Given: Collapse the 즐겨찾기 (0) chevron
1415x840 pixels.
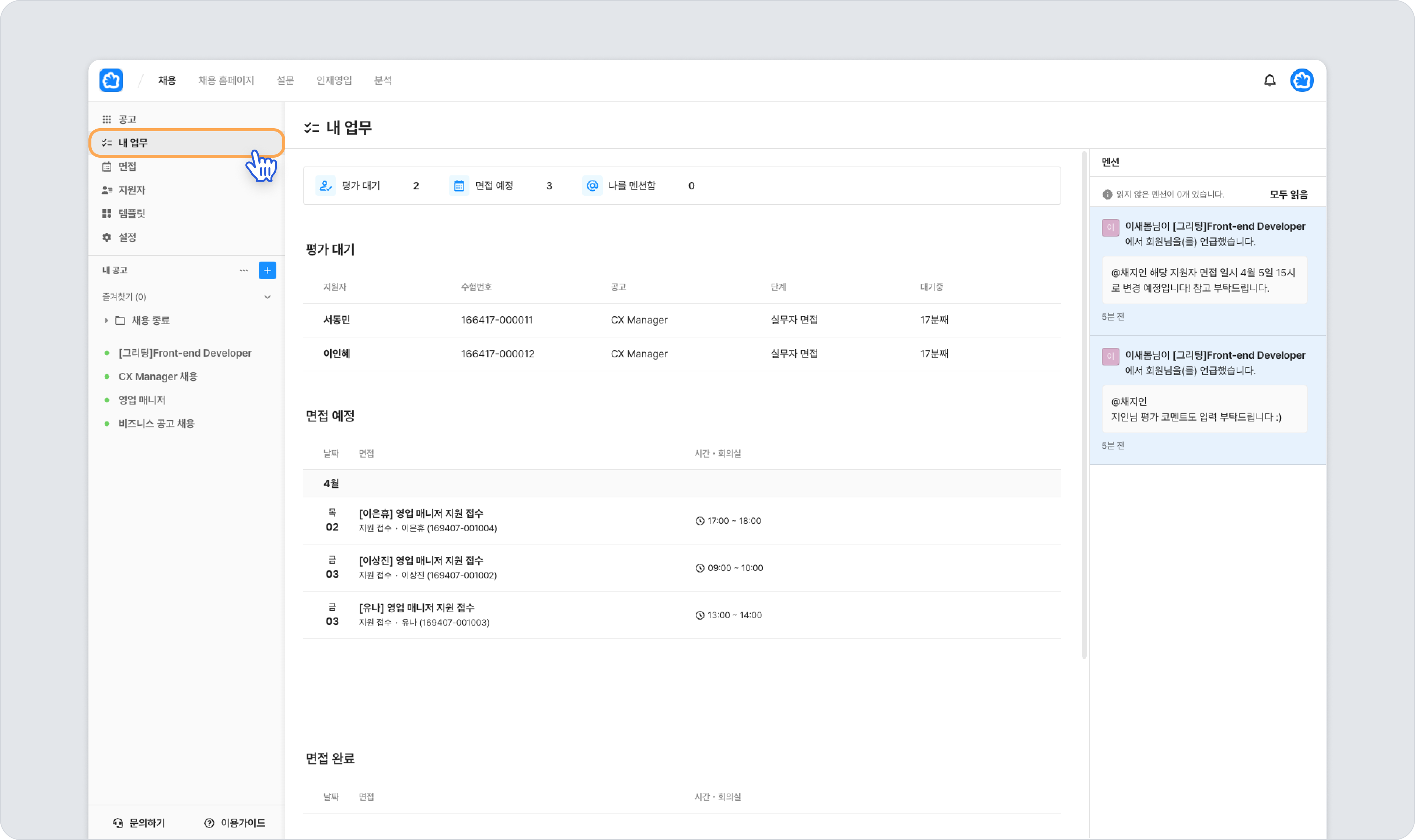Looking at the screenshot, I should coord(267,297).
